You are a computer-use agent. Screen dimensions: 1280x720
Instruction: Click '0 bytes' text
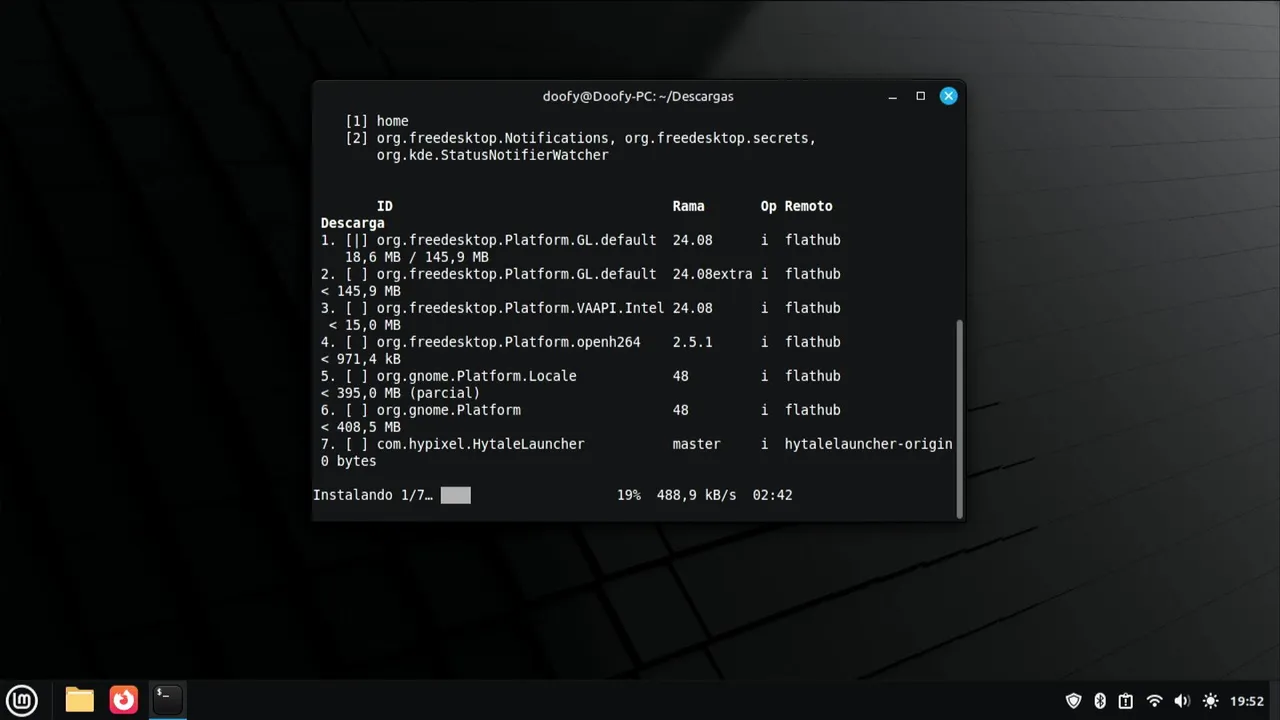click(x=349, y=461)
